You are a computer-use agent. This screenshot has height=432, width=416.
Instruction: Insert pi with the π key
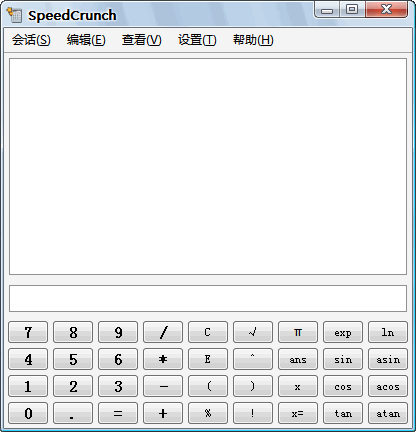pyautogui.click(x=298, y=332)
